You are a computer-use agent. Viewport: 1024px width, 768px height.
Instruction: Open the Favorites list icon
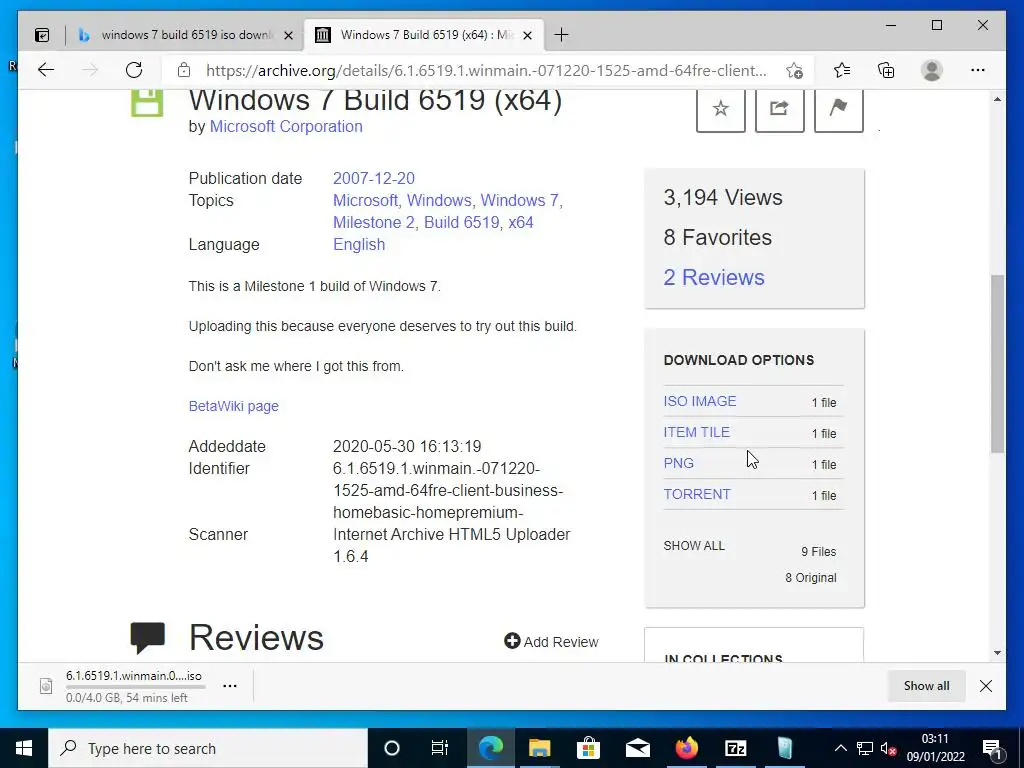pyautogui.click(x=842, y=70)
